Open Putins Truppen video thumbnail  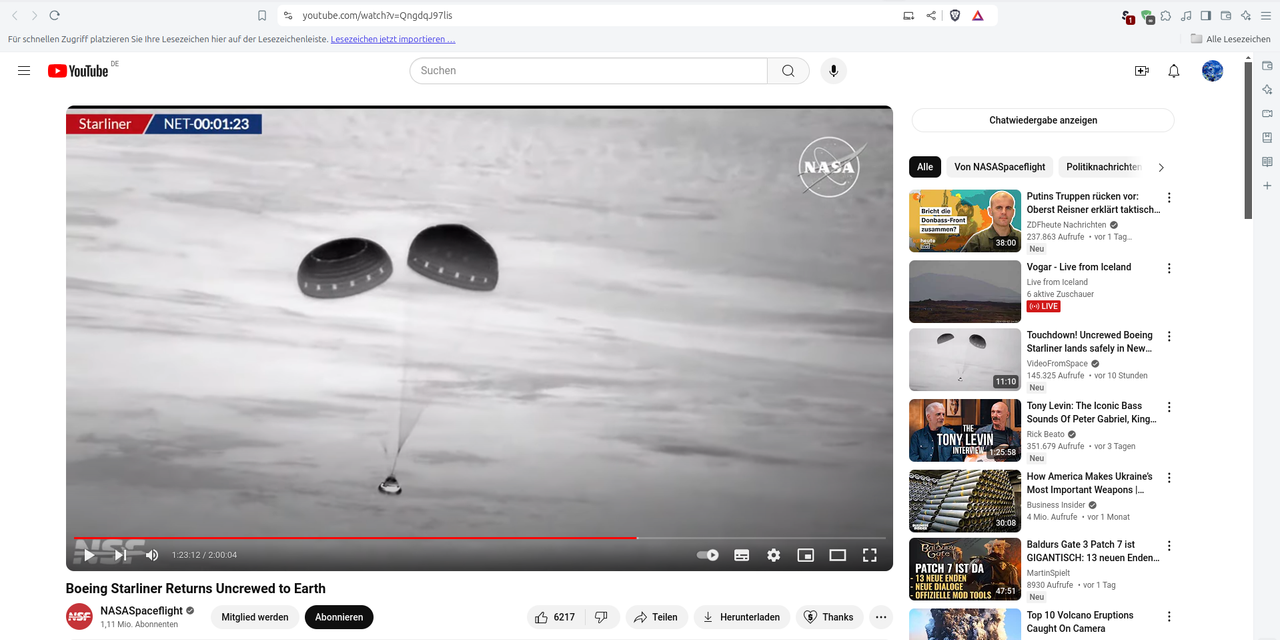pyautogui.click(x=965, y=221)
